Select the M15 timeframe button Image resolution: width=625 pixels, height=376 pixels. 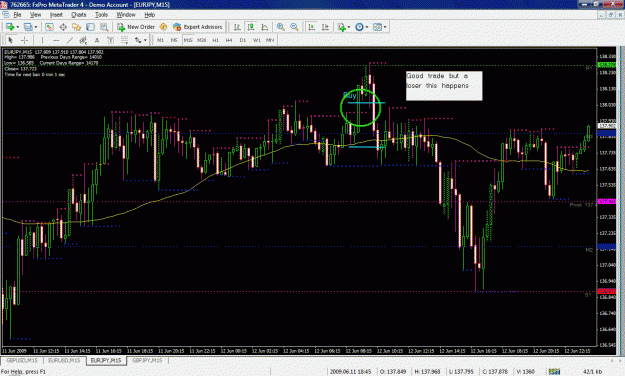pyautogui.click(x=188, y=40)
